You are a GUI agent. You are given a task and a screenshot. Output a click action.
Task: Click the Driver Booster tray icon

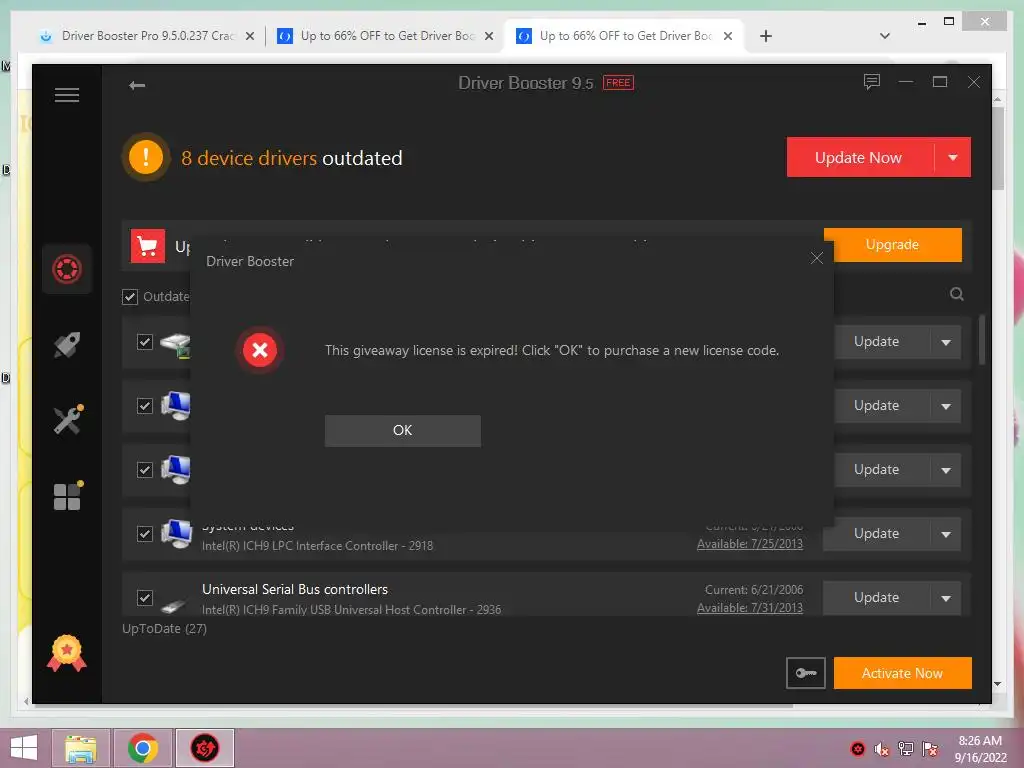[857, 749]
